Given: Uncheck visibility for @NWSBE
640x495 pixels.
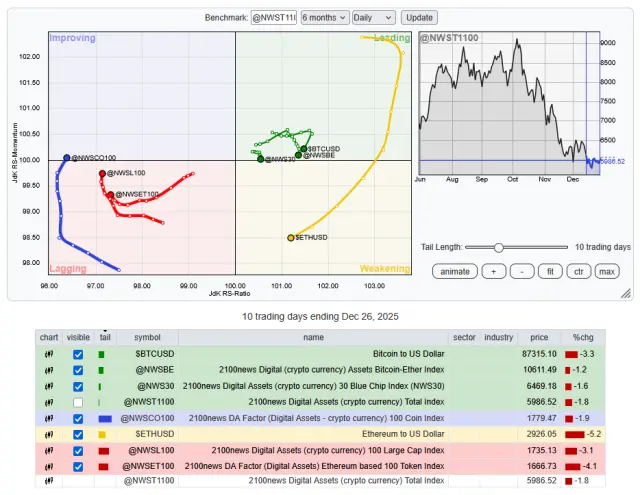Looking at the screenshot, I should click(78, 370).
